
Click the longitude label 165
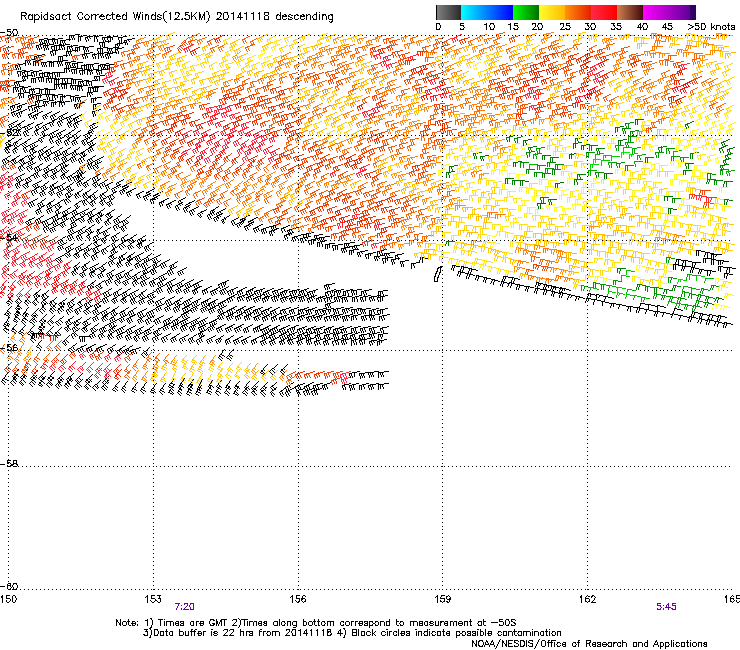(732, 599)
